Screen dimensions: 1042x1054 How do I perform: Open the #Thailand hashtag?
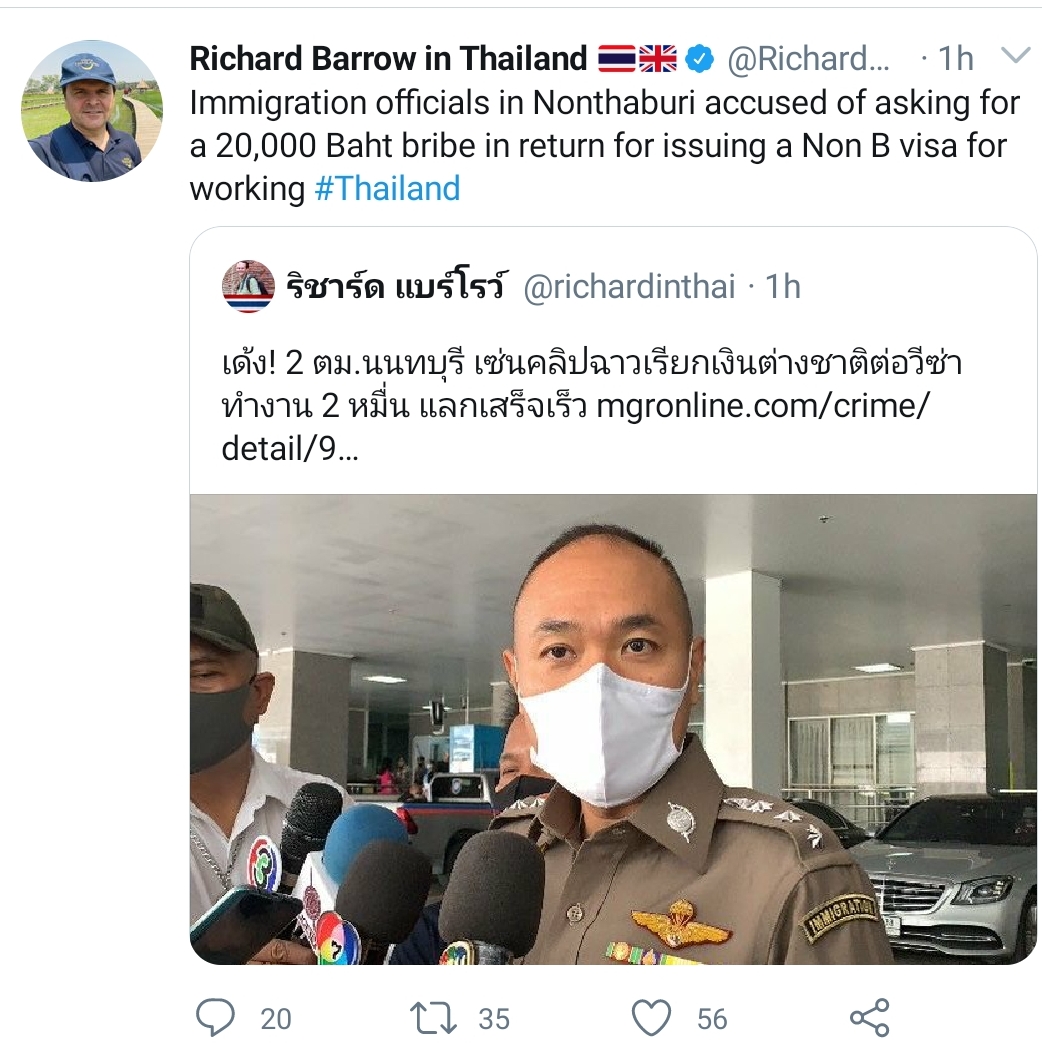(x=387, y=188)
